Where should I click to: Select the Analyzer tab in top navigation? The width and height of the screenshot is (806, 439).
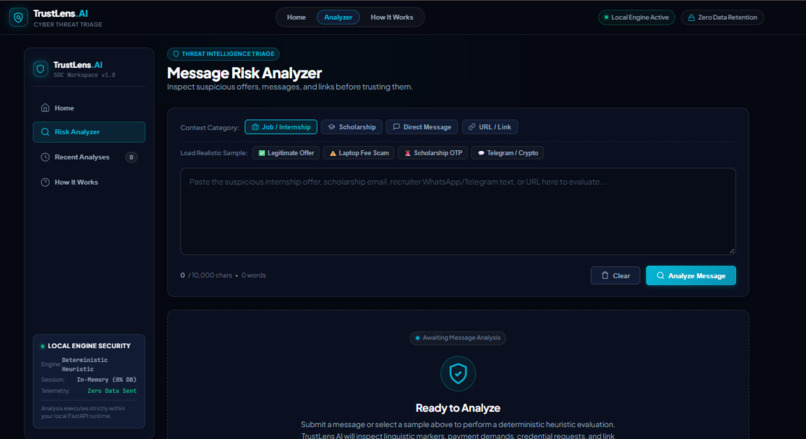point(338,17)
